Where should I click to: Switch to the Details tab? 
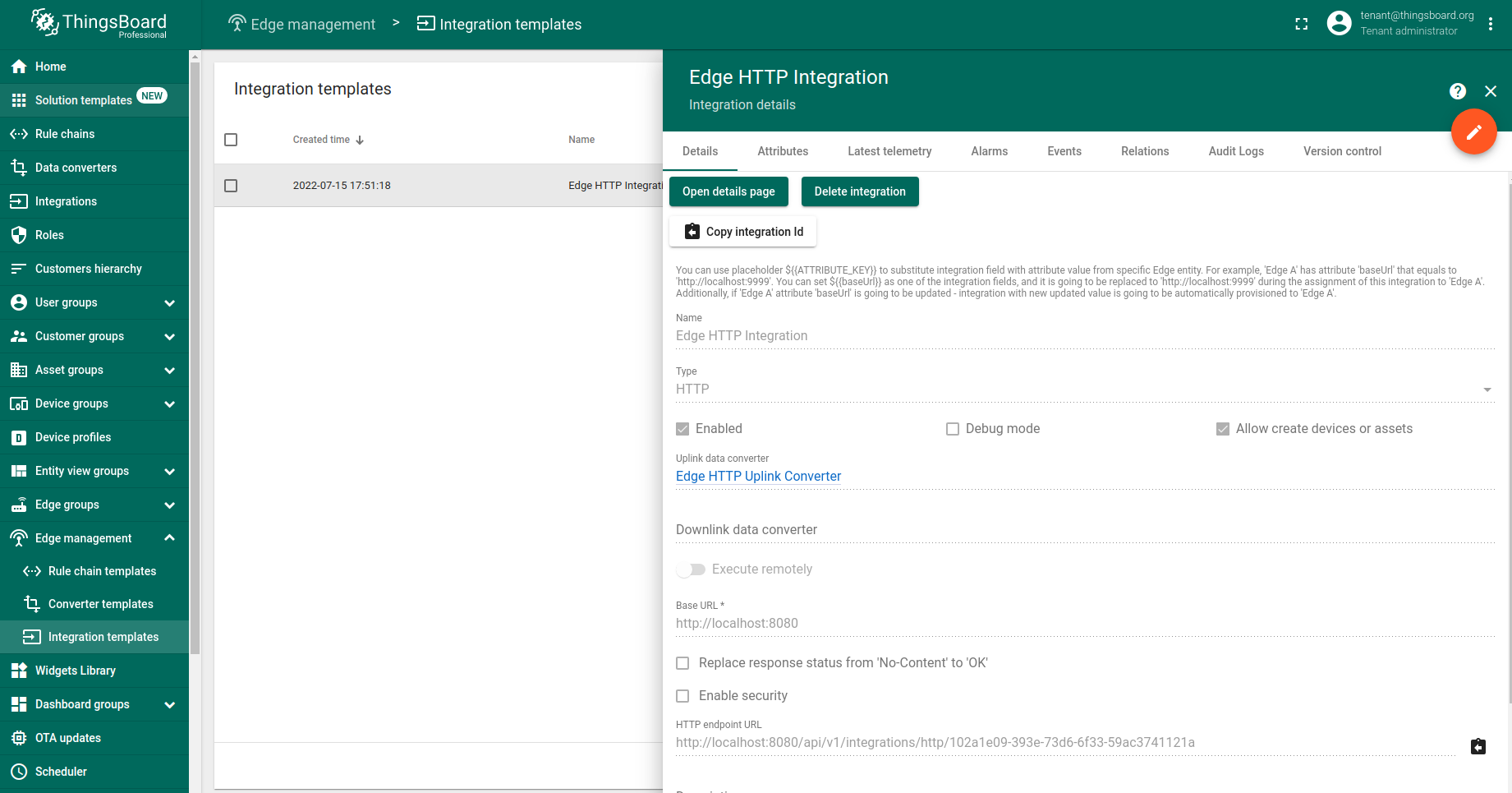tap(700, 151)
